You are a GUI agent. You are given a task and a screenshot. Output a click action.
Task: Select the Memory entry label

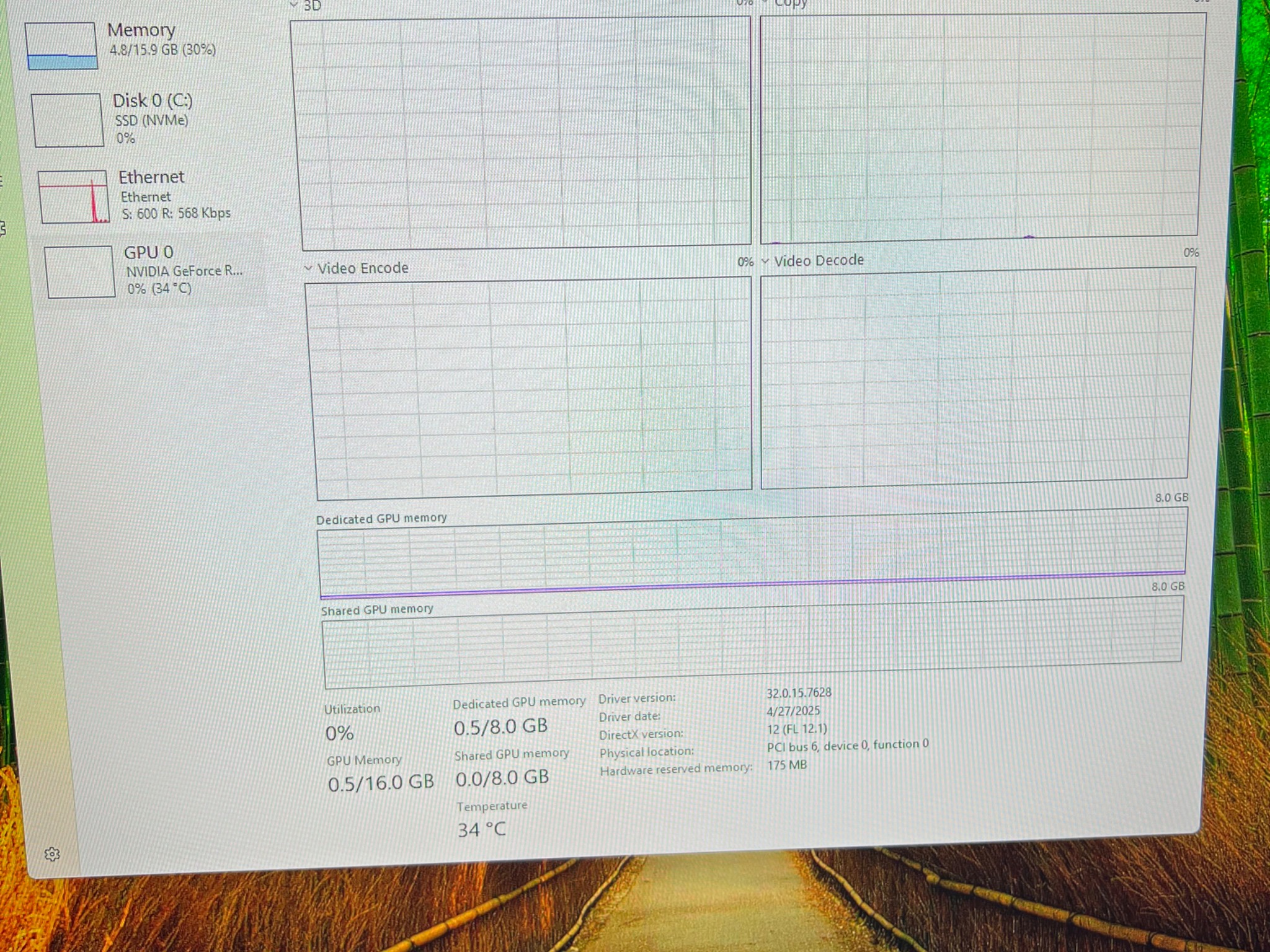141,30
